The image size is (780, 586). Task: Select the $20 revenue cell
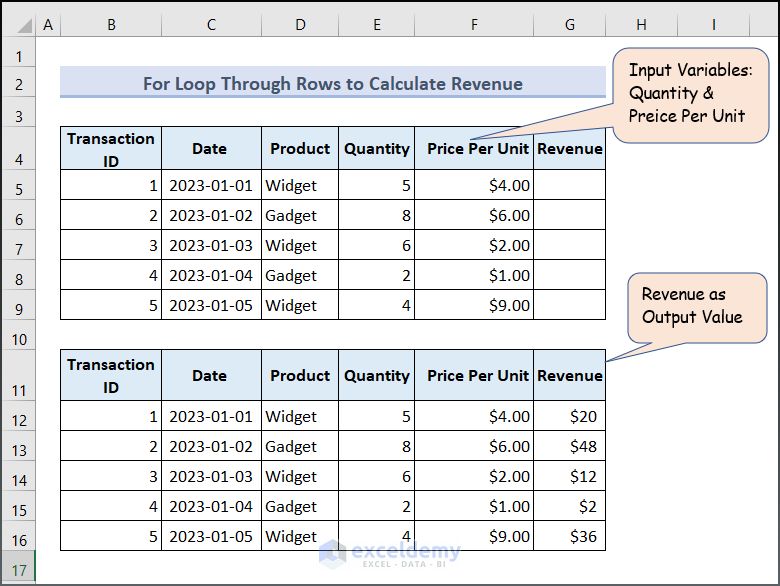(569, 416)
